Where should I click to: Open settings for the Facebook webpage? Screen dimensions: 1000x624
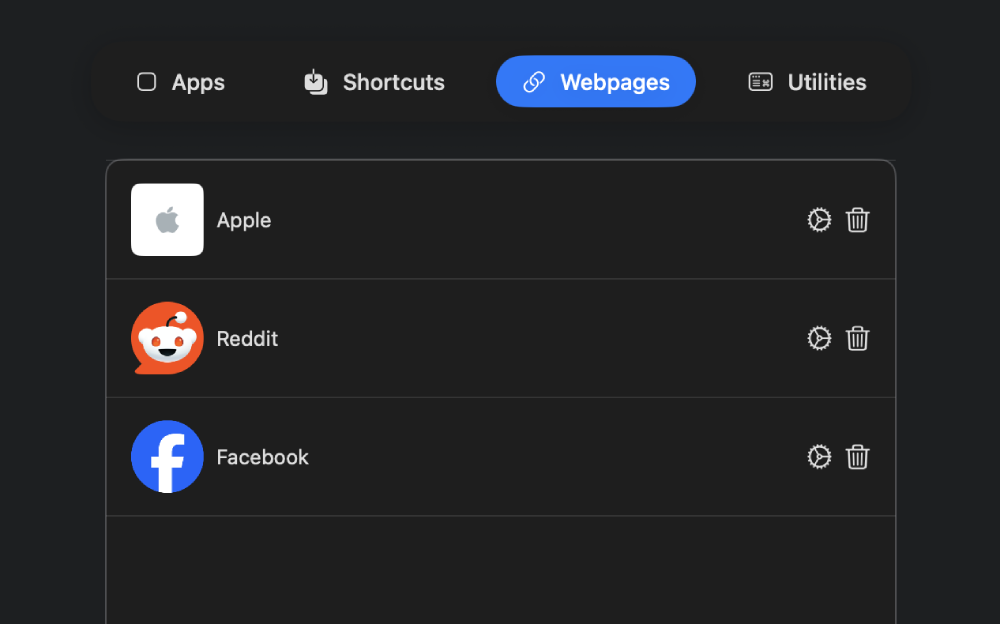[x=819, y=457]
